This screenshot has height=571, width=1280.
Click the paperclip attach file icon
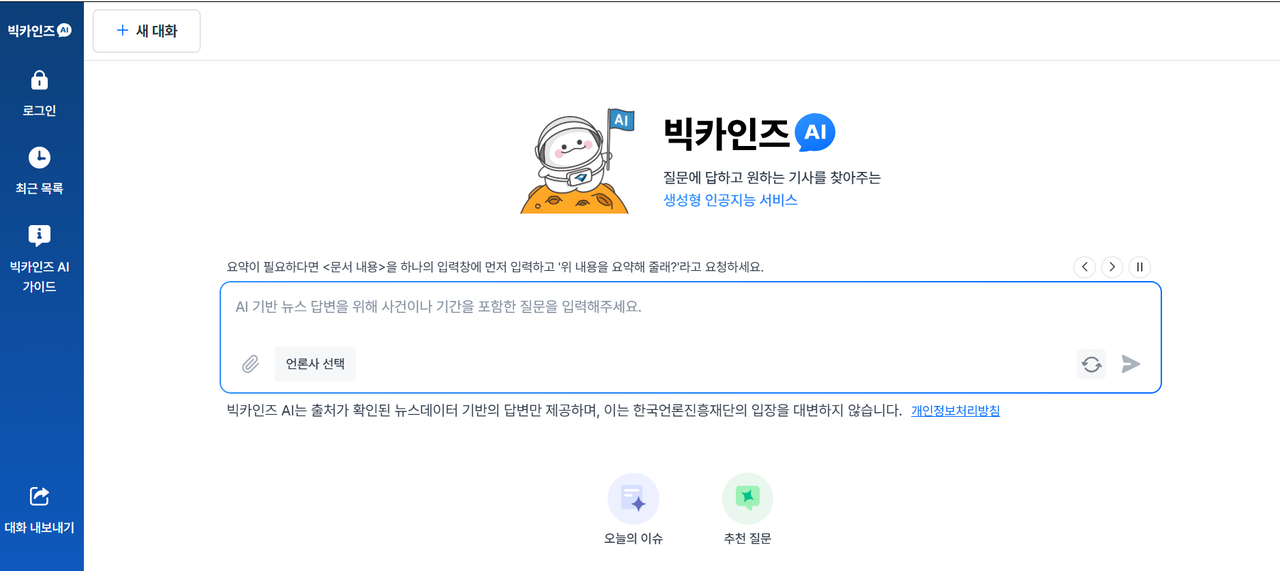coord(251,364)
